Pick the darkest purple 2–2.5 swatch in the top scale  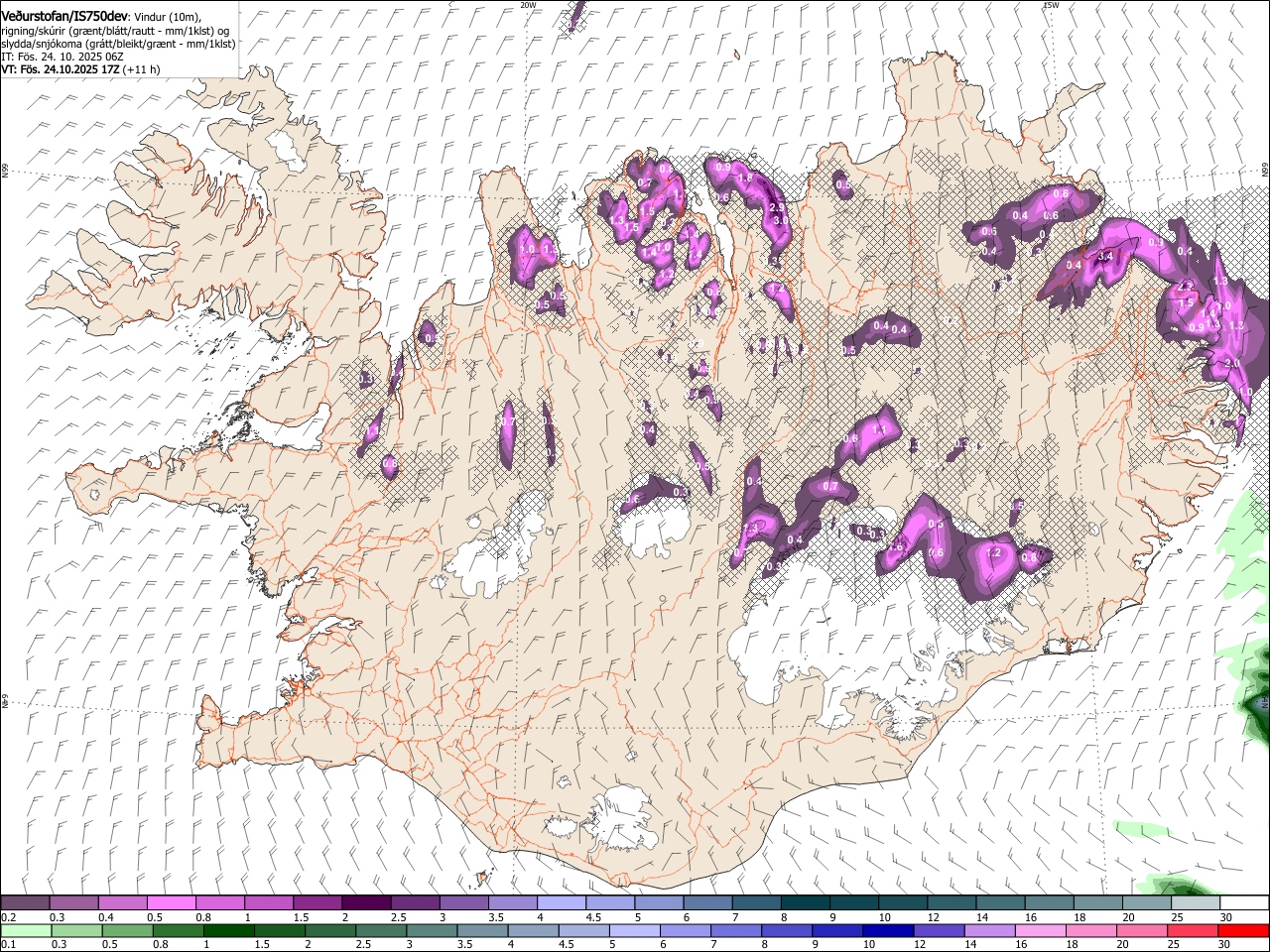pyautogui.click(x=366, y=903)
